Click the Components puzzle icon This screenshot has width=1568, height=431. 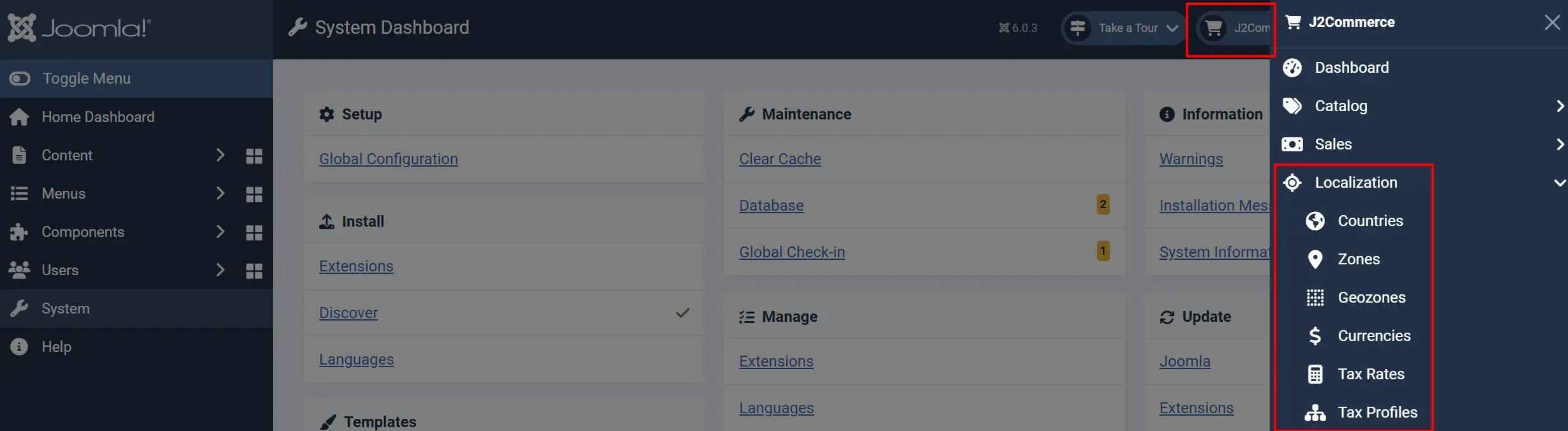(x=19, y=232)
